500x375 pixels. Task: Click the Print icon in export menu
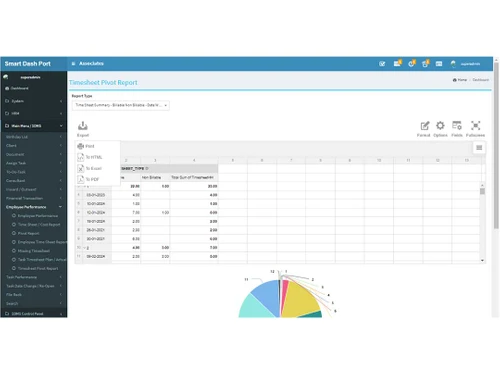click(80, 146)
